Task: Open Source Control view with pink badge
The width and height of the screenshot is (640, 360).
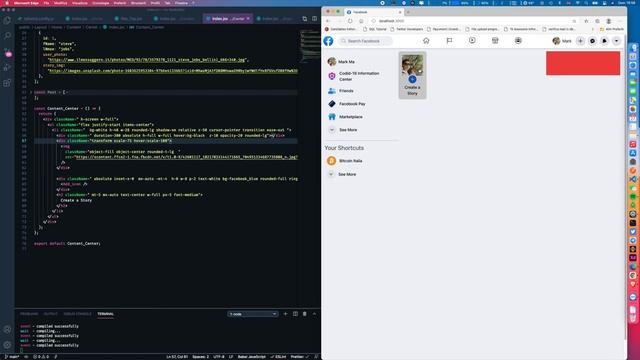Action: tap(7, 52)
